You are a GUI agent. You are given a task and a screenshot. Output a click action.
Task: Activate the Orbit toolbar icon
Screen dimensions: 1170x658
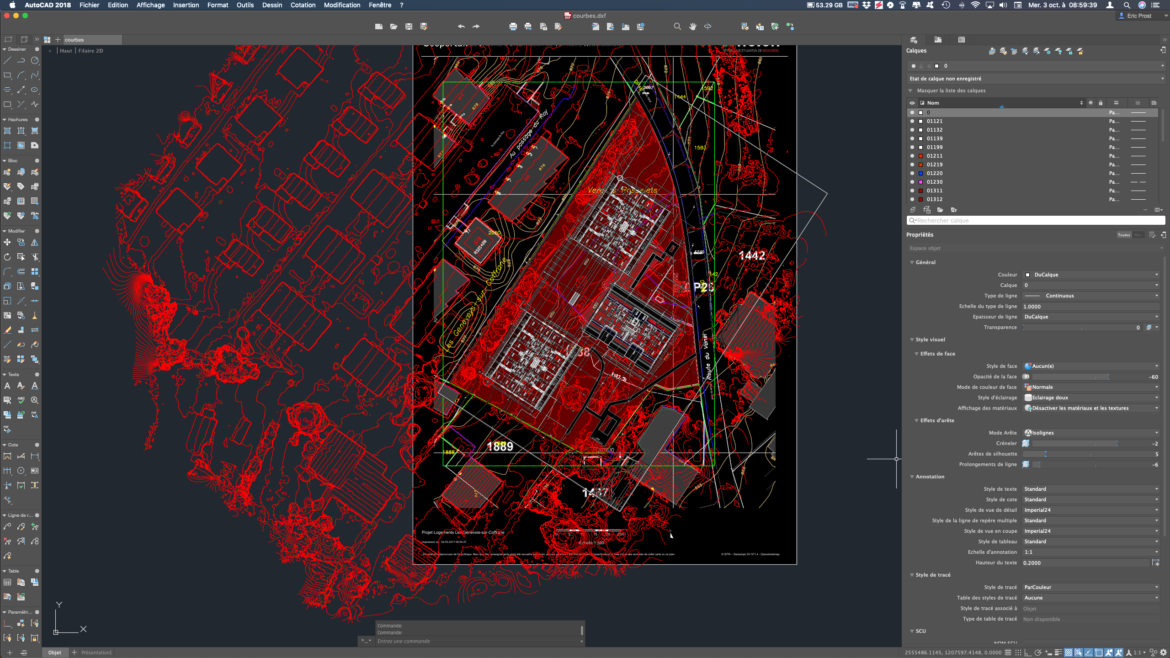click(707, 26)
